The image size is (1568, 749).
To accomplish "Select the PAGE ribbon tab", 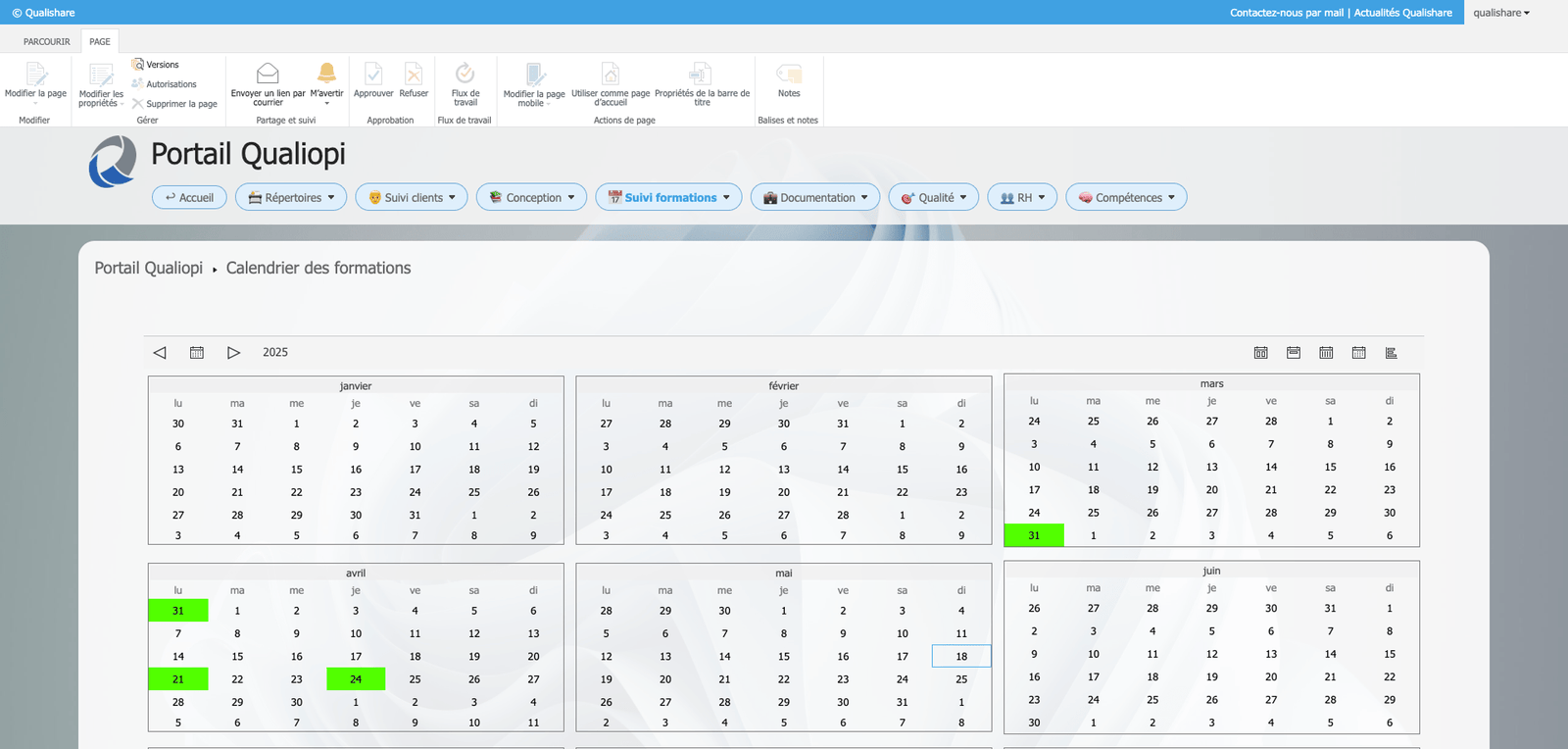I will click(x=100, y=42).
